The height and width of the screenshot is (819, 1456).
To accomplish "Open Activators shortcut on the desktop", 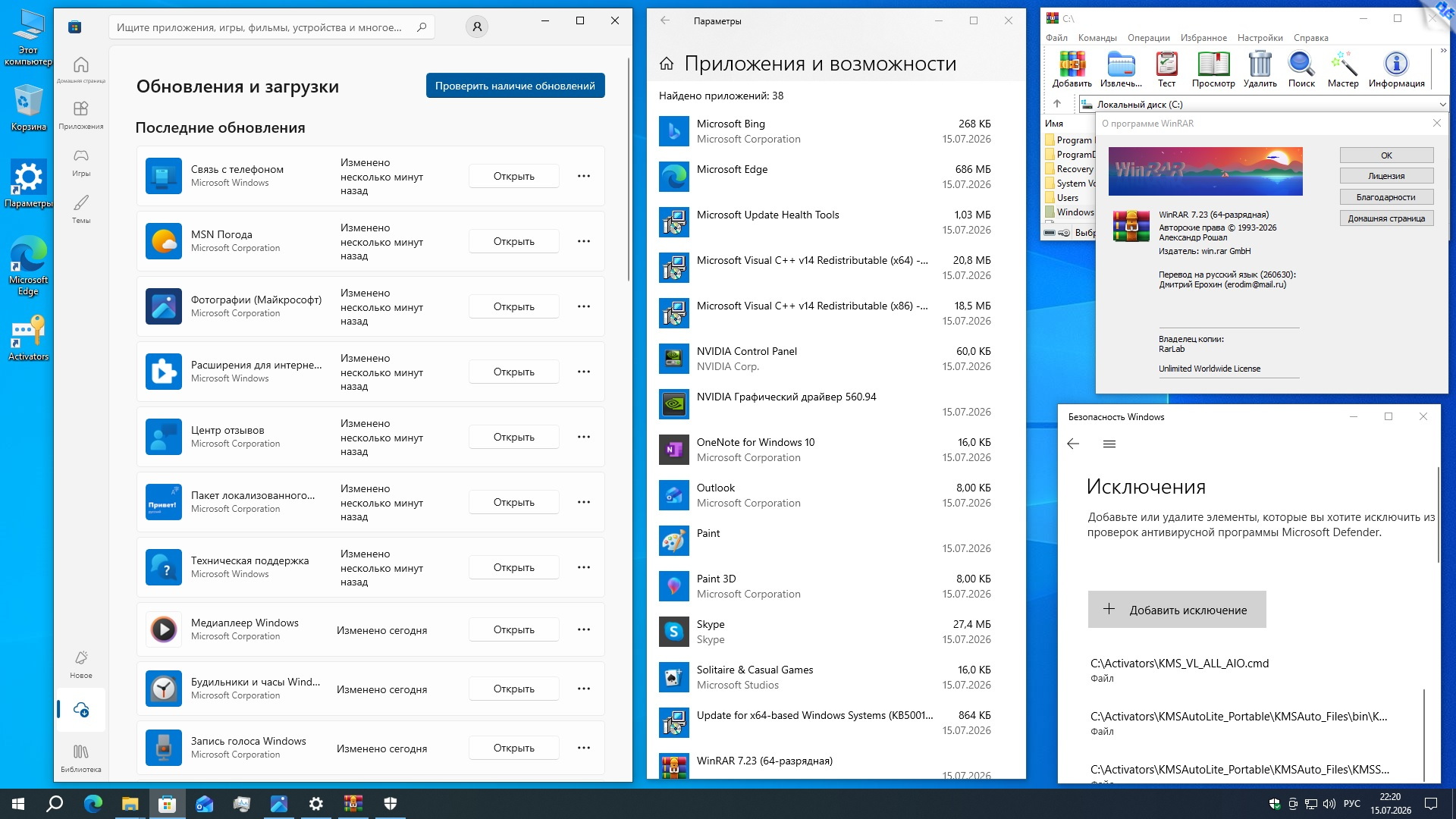I will pyautogui.click(x=29, y=338).
